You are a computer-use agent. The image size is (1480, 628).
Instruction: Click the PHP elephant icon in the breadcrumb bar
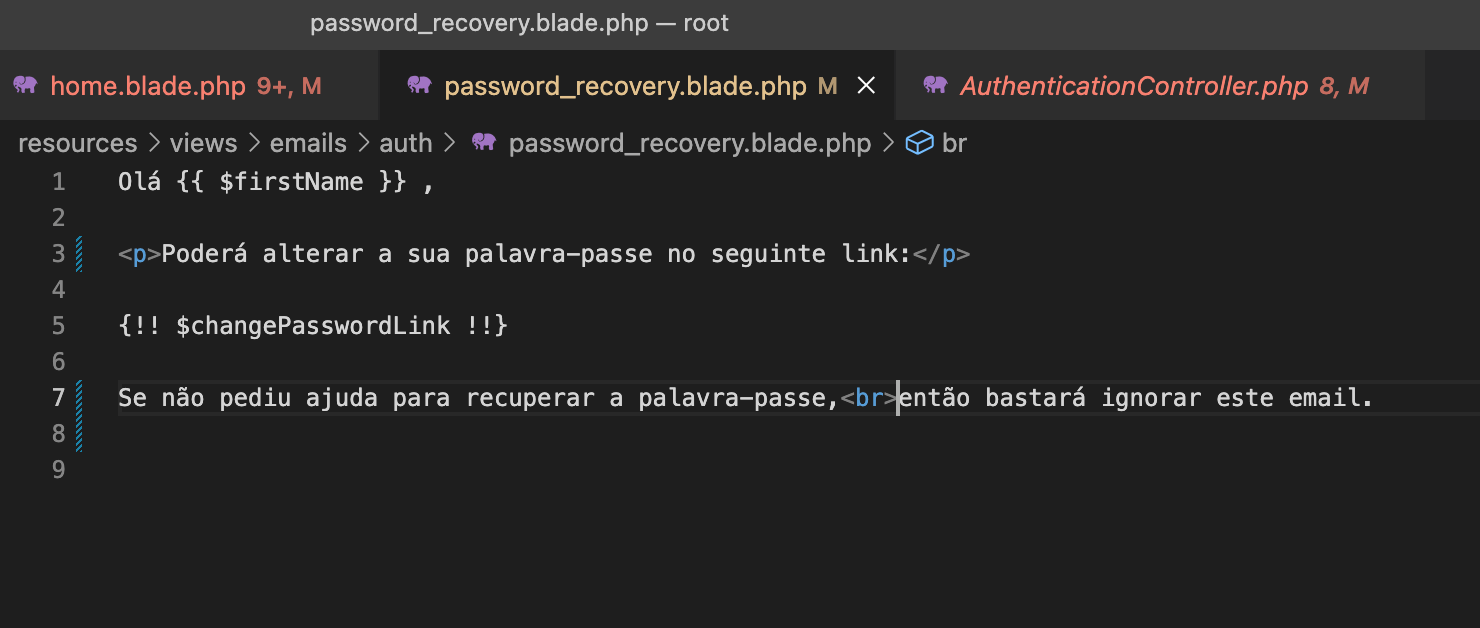point(484,142)
